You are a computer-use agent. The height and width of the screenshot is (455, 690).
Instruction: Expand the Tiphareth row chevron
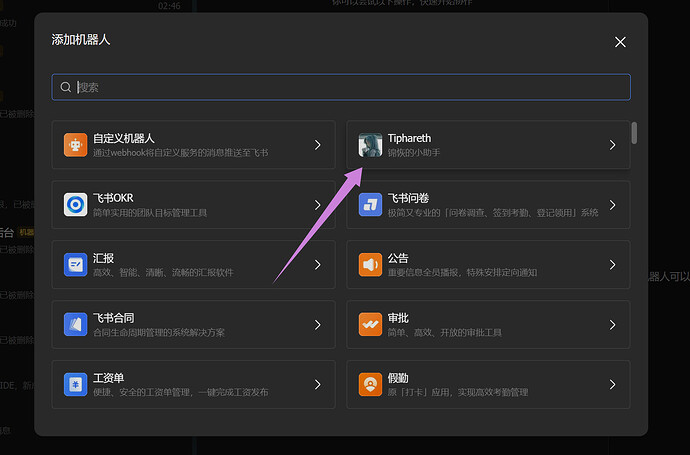[x=613, y=145]
